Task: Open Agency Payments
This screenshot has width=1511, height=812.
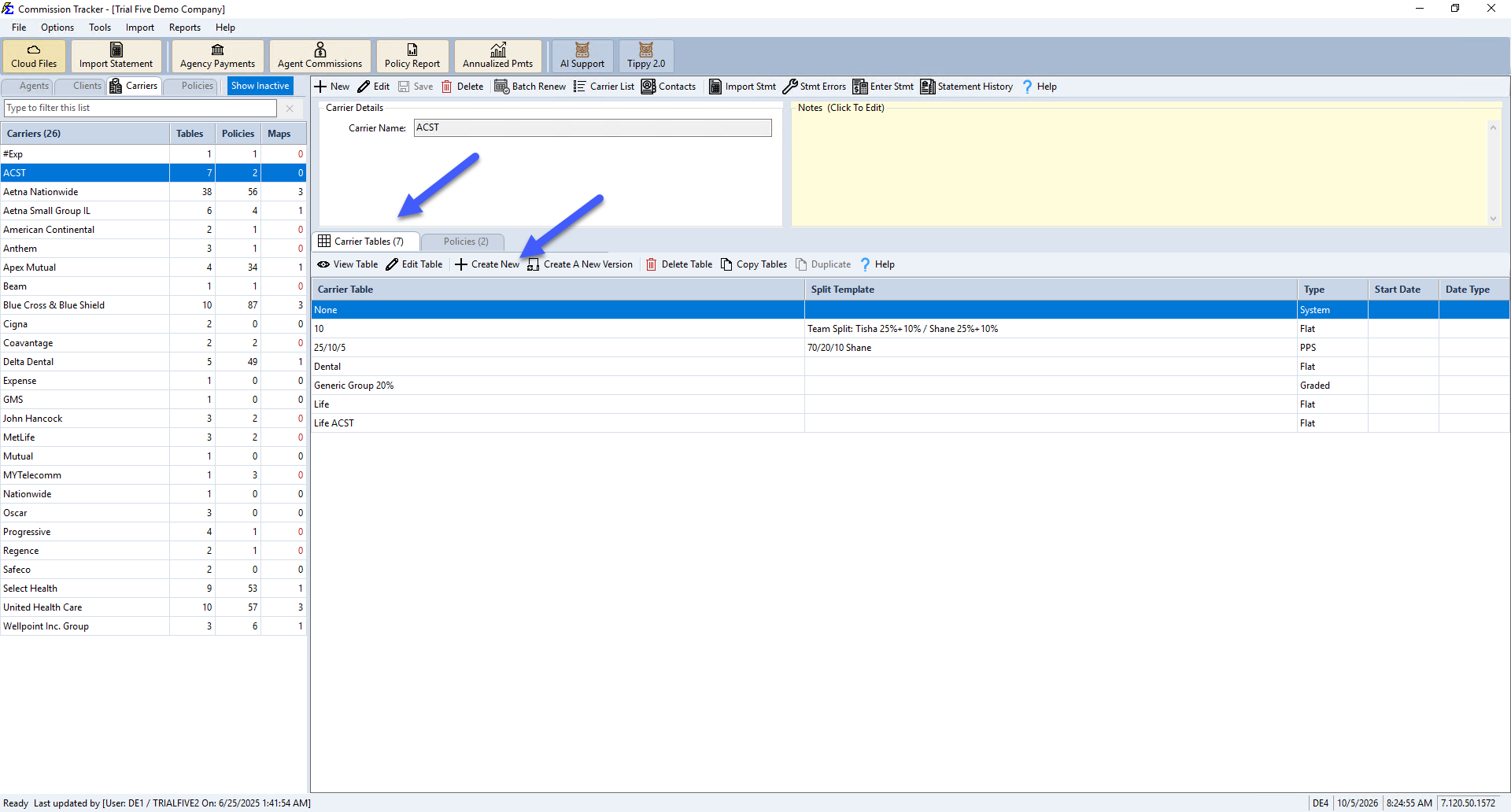Action: pos(217,56)
